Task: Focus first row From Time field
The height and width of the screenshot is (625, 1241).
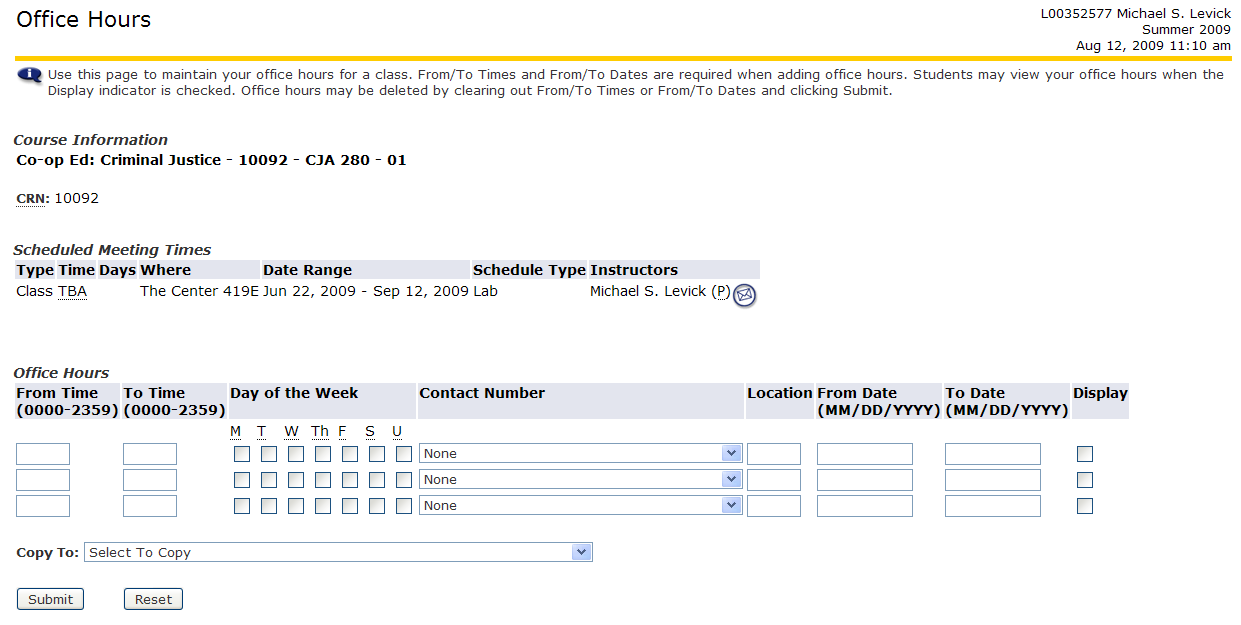Action: click(43, 454)
